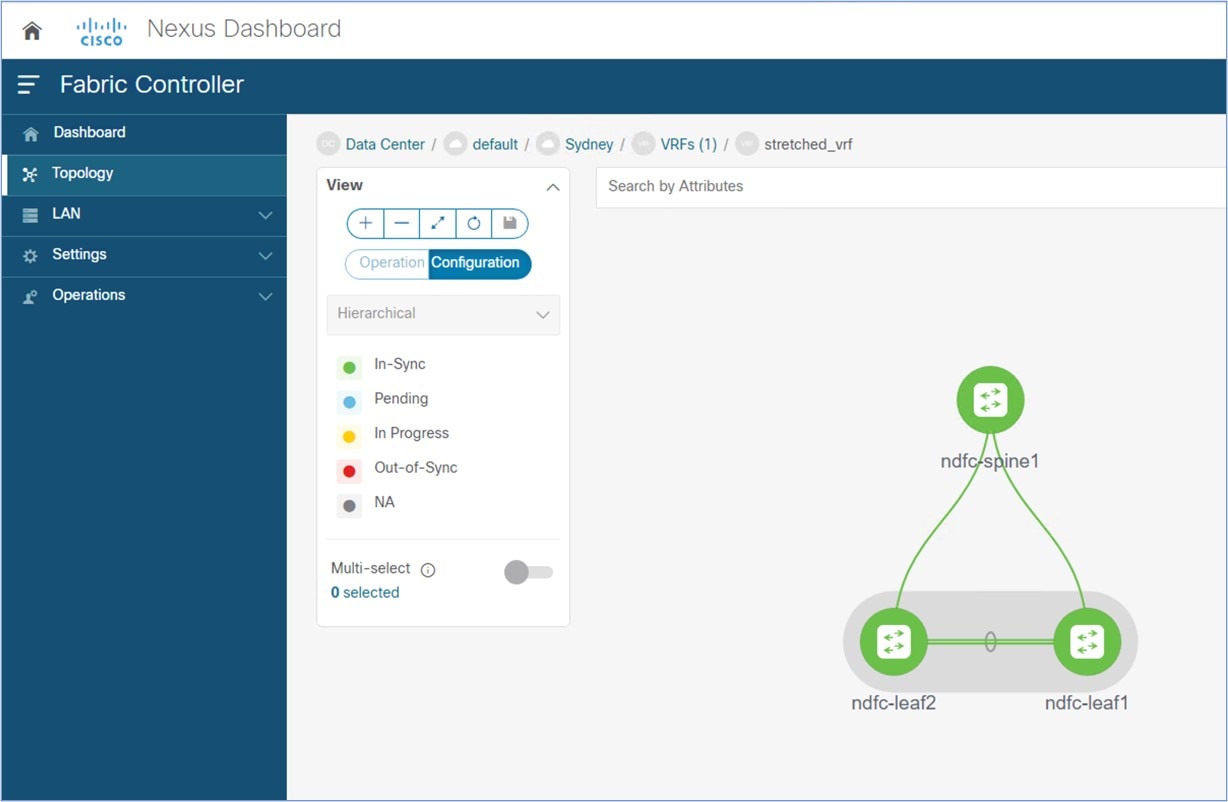Viewport: 1228px width, 802px height.
Task: Click the LAN icon in sidebar
Action: pyautogui.click(x=31, y=214)
